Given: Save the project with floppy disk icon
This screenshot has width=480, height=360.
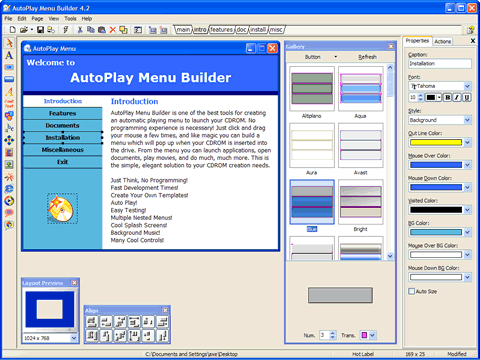Looking at the screenshot, I should pyautogui.click(x=40, y=30).
